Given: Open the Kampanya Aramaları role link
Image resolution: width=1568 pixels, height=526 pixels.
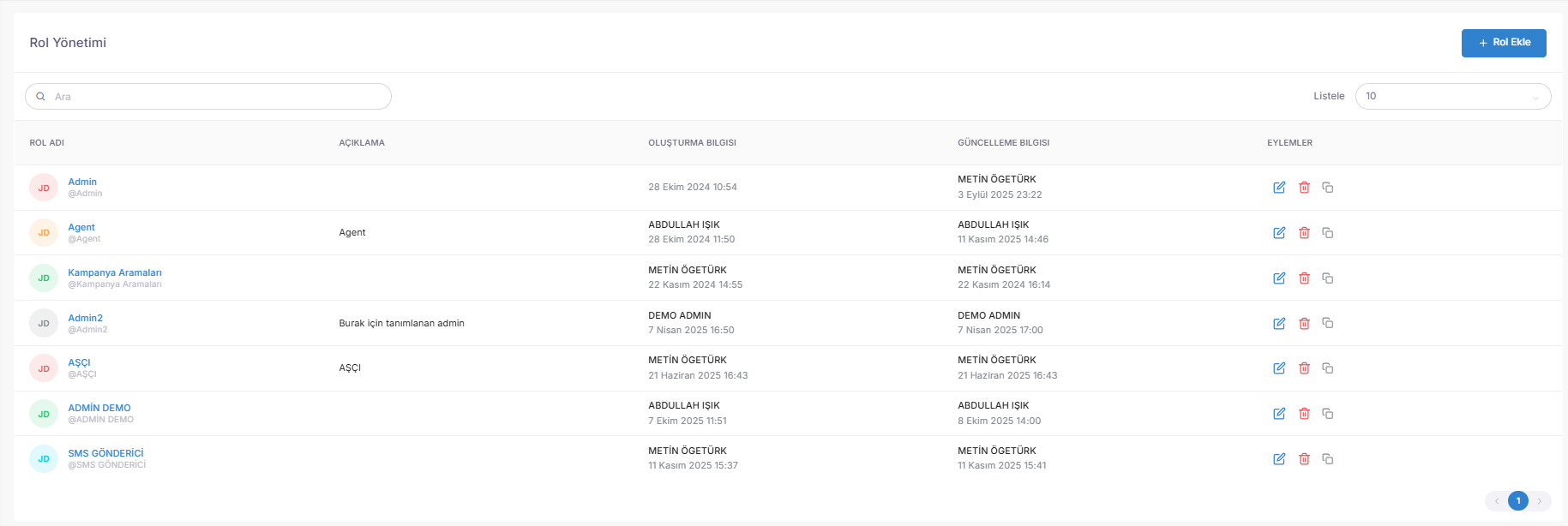Looking at the screenshot, I should 115,272.
